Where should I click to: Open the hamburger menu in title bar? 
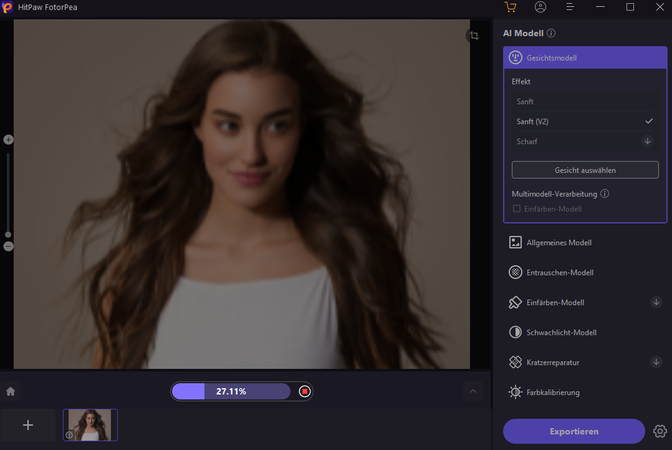tap(570, 7)
